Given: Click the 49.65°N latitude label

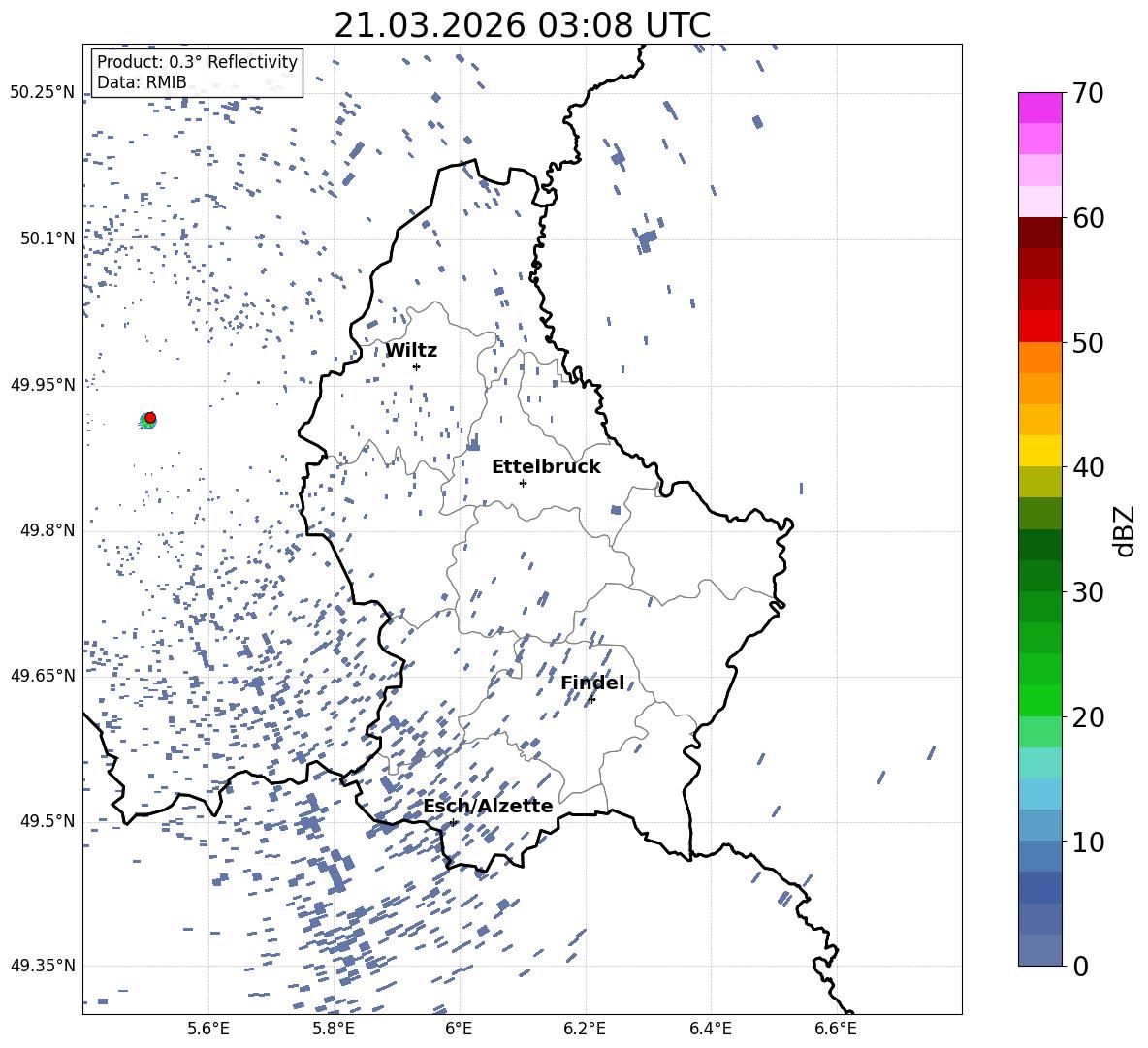Looking at the screenshot, I should coord(43,675).
